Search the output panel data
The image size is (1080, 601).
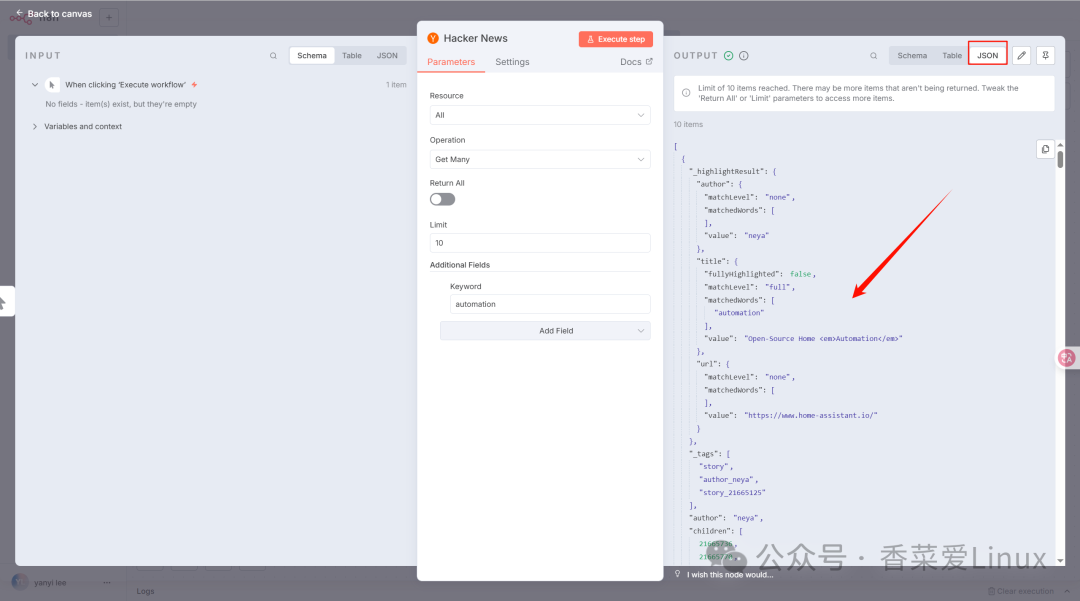873,56
